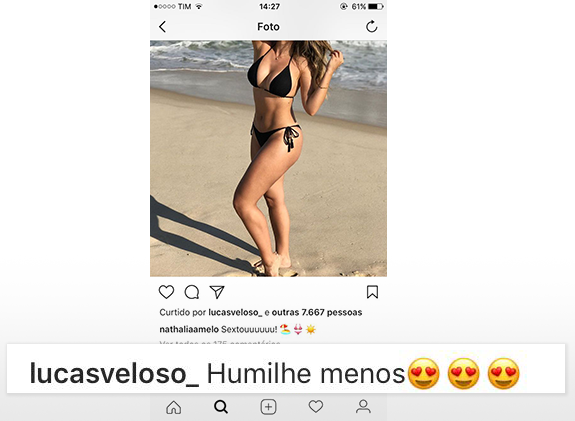Image resolution: width=575 pixels, height=421 pixels.
Task: Share the post with the paper plane icon
Action: (217, 292)
